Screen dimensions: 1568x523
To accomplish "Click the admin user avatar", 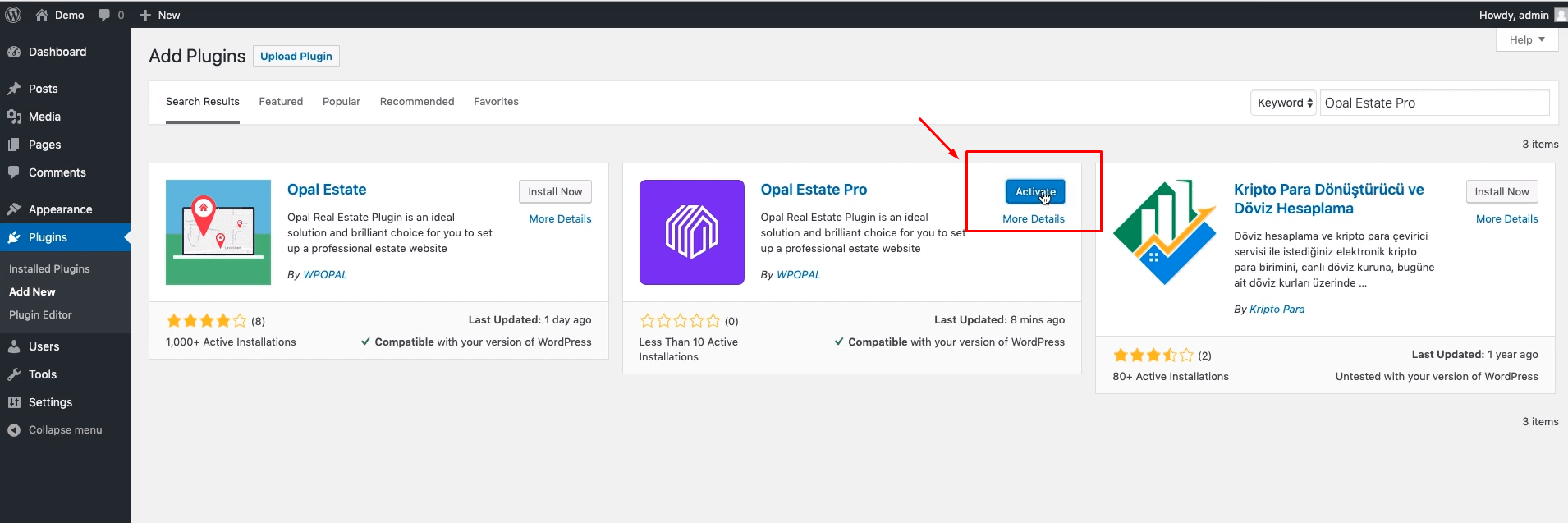I will click(1561, 15).
